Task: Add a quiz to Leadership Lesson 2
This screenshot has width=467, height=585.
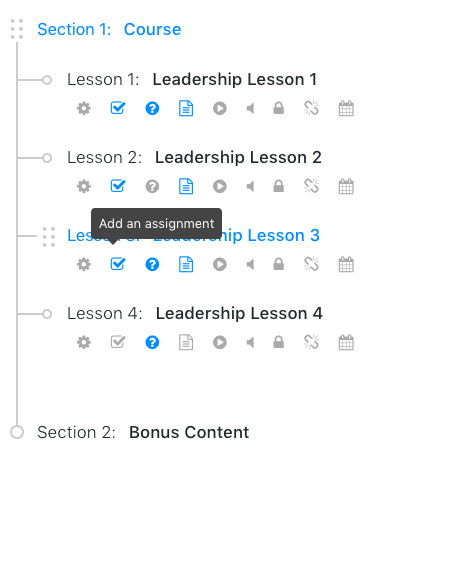Action: tap(152, 187)
